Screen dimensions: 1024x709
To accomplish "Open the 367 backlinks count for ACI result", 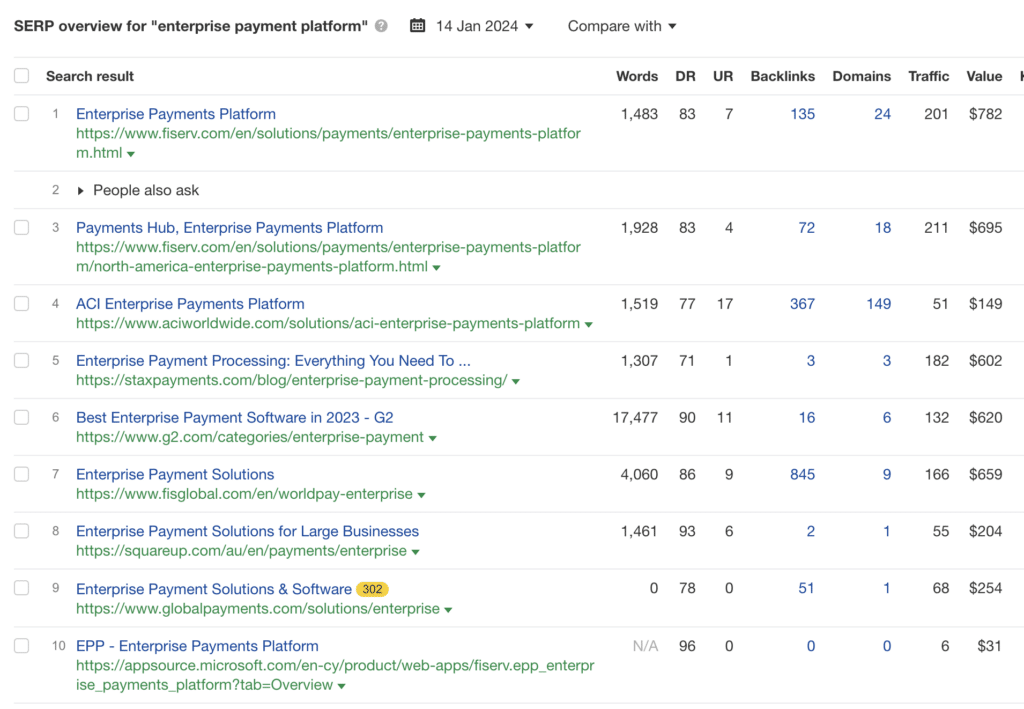I will tap(802, 304).
